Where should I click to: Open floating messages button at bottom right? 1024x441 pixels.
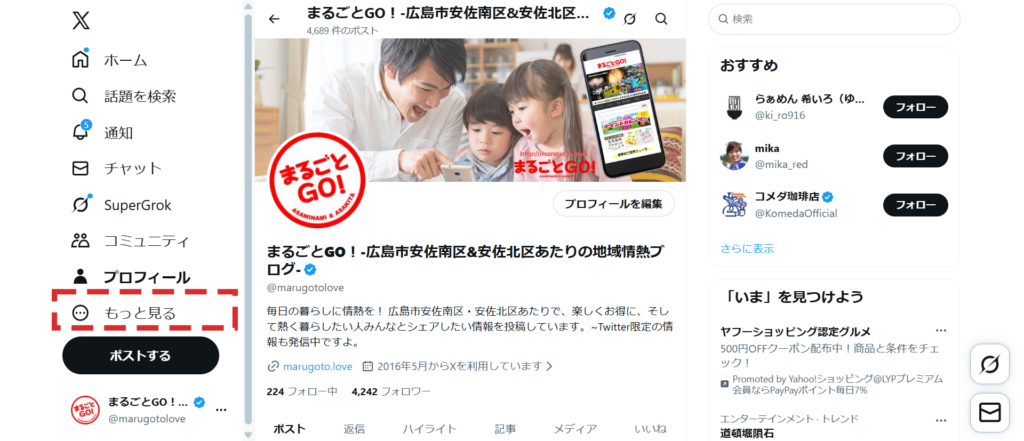pyautogui.click(x=989, y=413)
